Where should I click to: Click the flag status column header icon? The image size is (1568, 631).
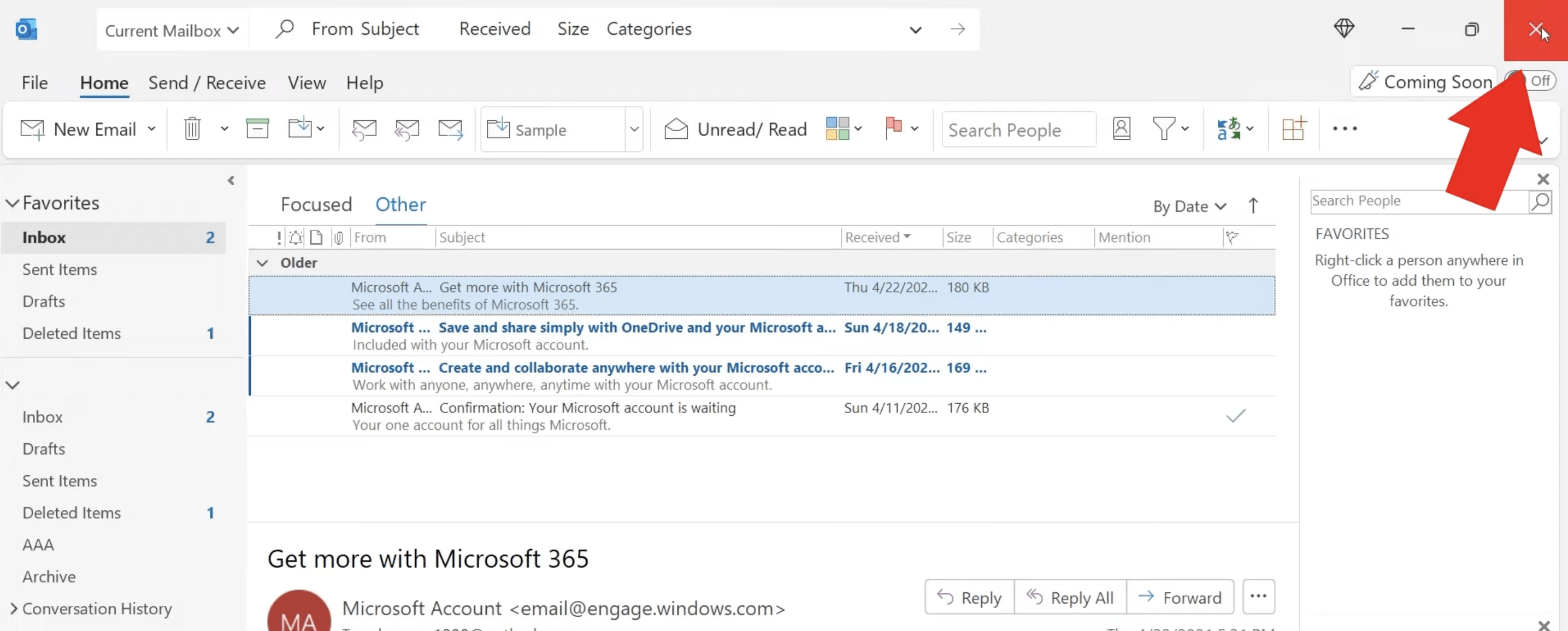1232,237
